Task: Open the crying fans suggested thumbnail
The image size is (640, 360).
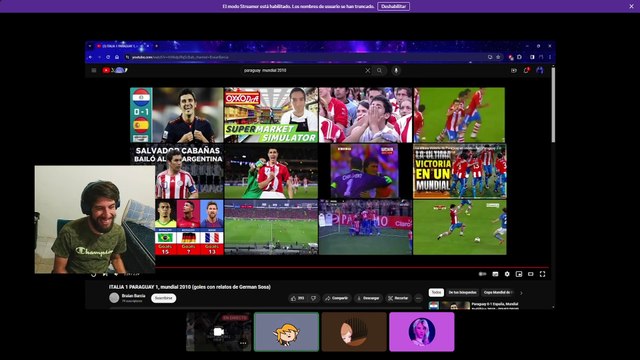Action: [365, 115]
